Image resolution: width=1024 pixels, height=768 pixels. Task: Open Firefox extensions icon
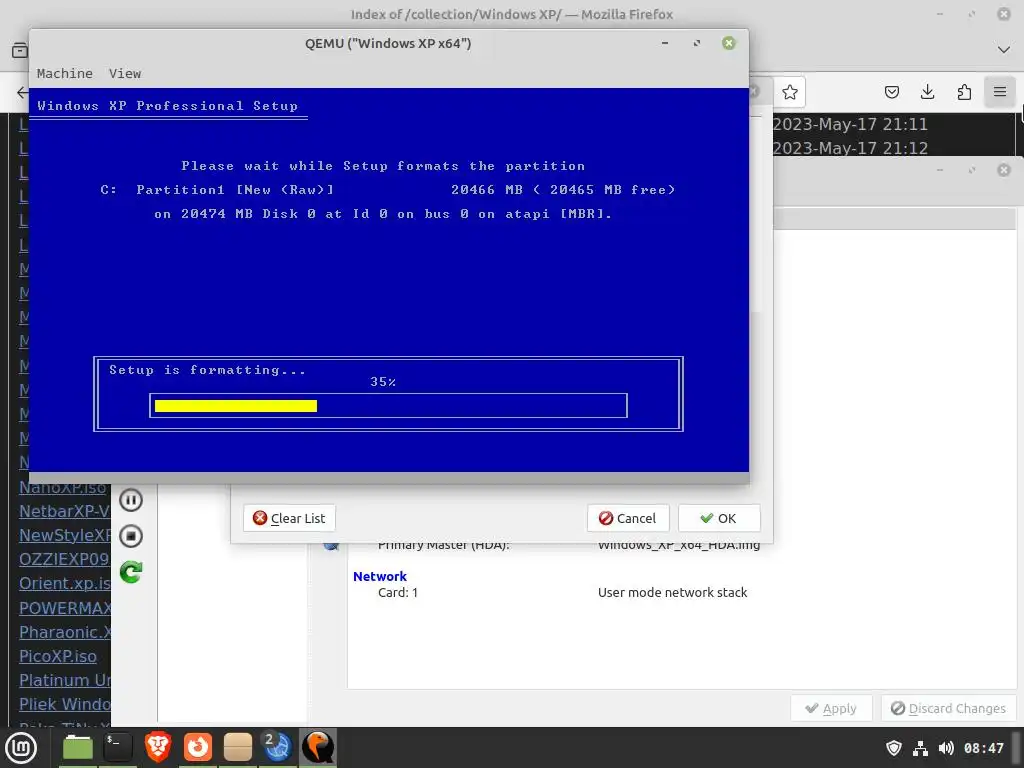[x=964, y=92]
